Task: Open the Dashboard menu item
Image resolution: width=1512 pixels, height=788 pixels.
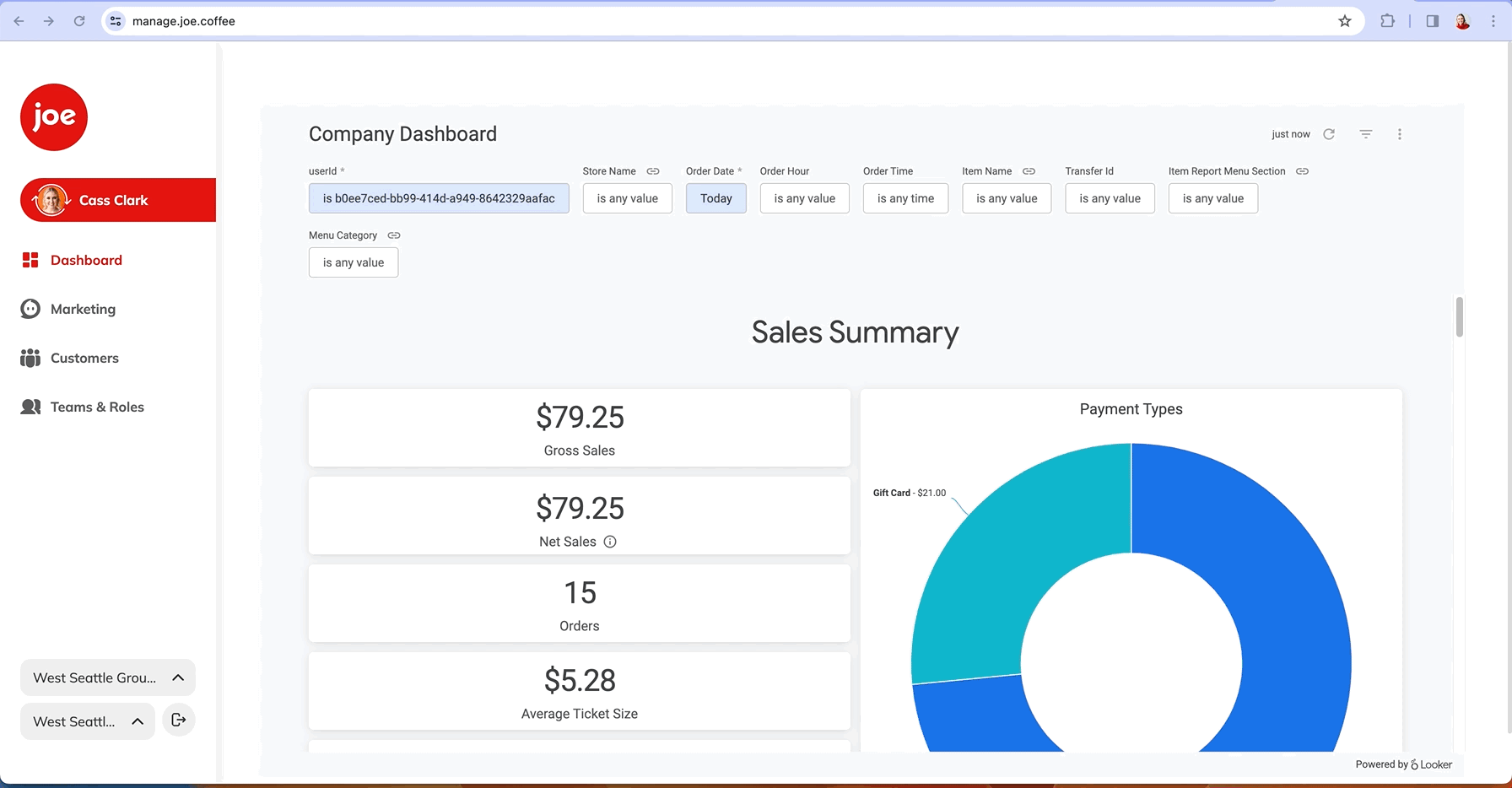Action: [86, 260]
